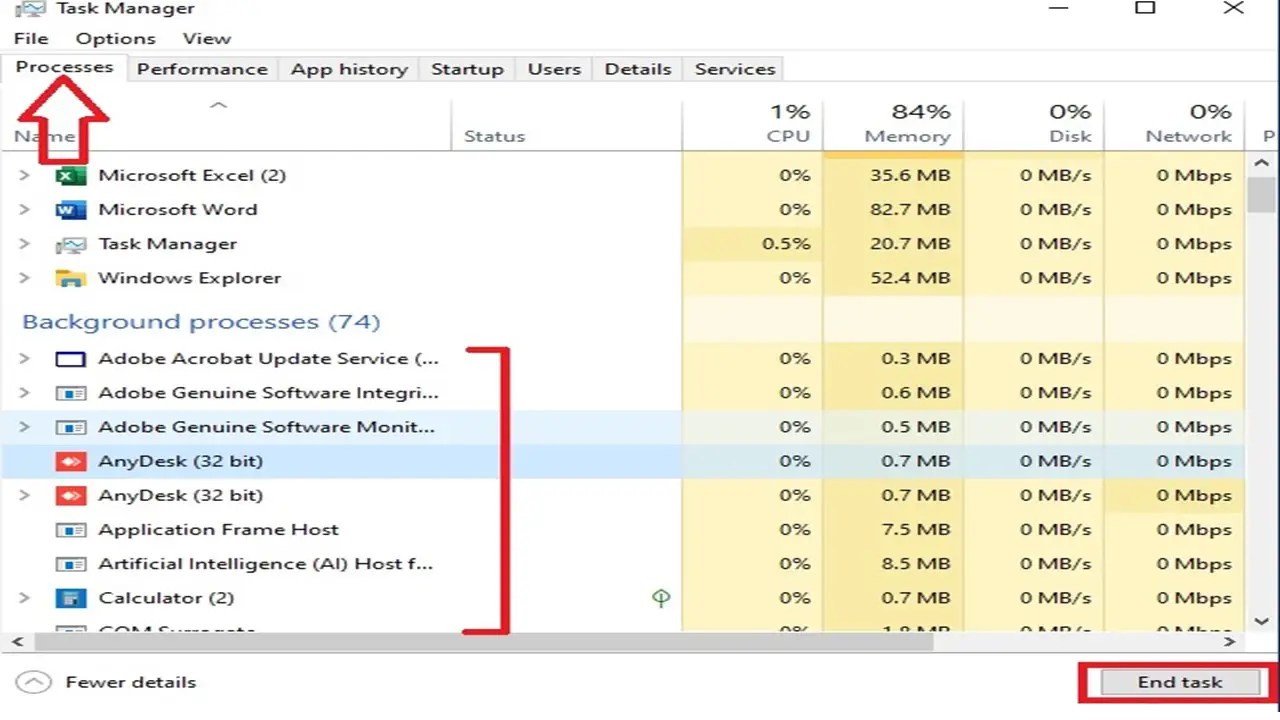Open the File menu
Viewport: 1280px width, 720px height.
point(31,38)
